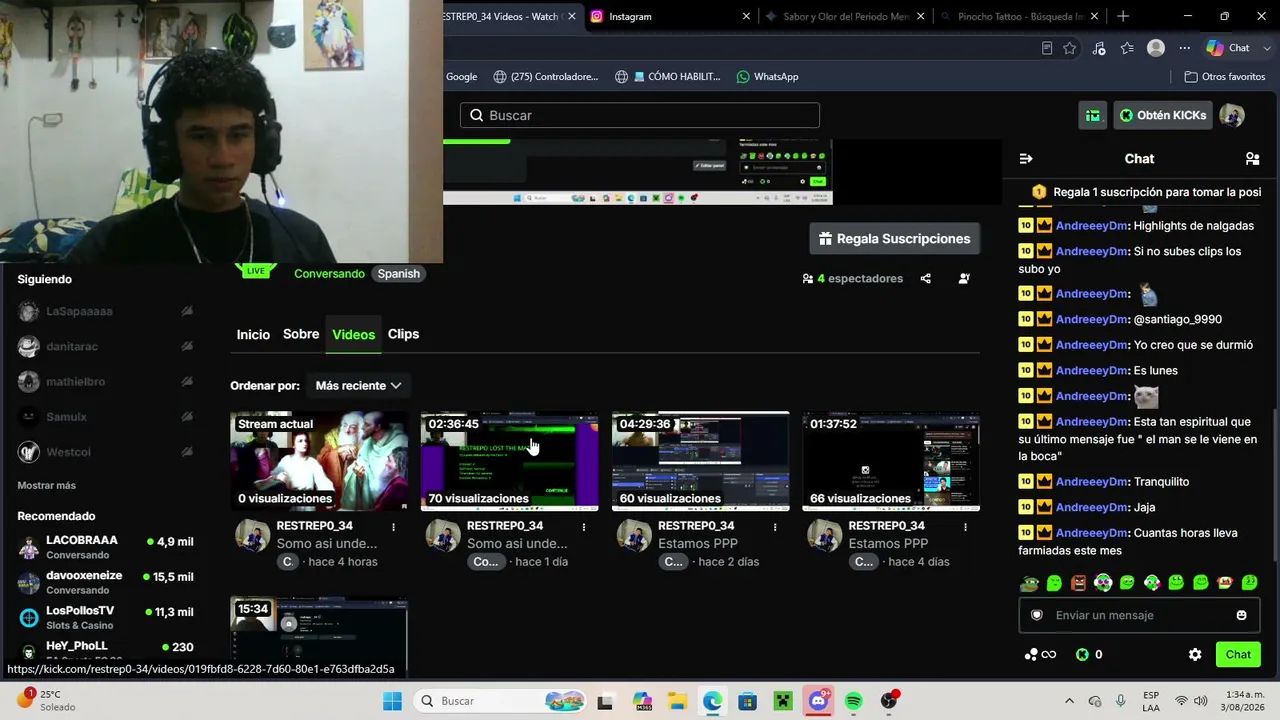Open davooxeneize recommended channel
Screen dimensions: 1280x720
pyautogui.click(x=105, y=582)
